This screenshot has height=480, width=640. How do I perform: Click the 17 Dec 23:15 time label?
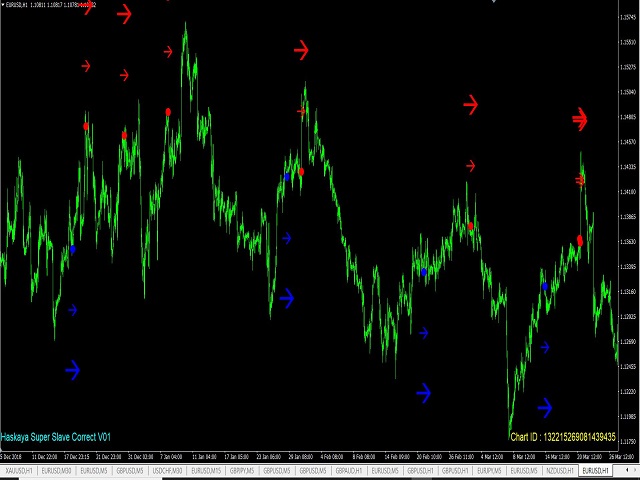pos(77,456)
